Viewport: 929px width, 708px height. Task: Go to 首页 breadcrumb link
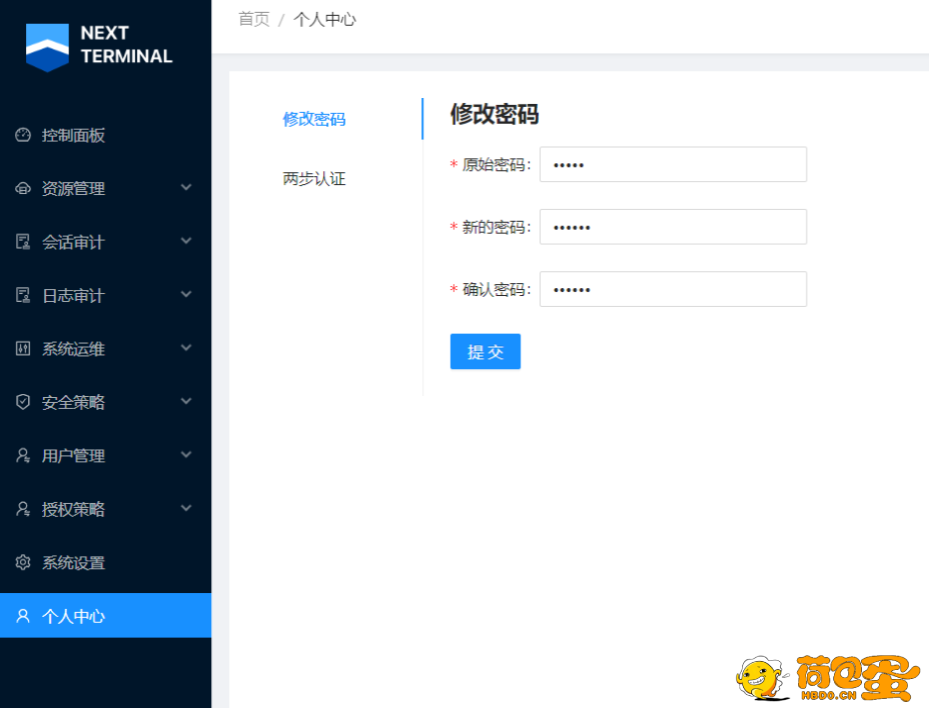[x=254, y=19]
